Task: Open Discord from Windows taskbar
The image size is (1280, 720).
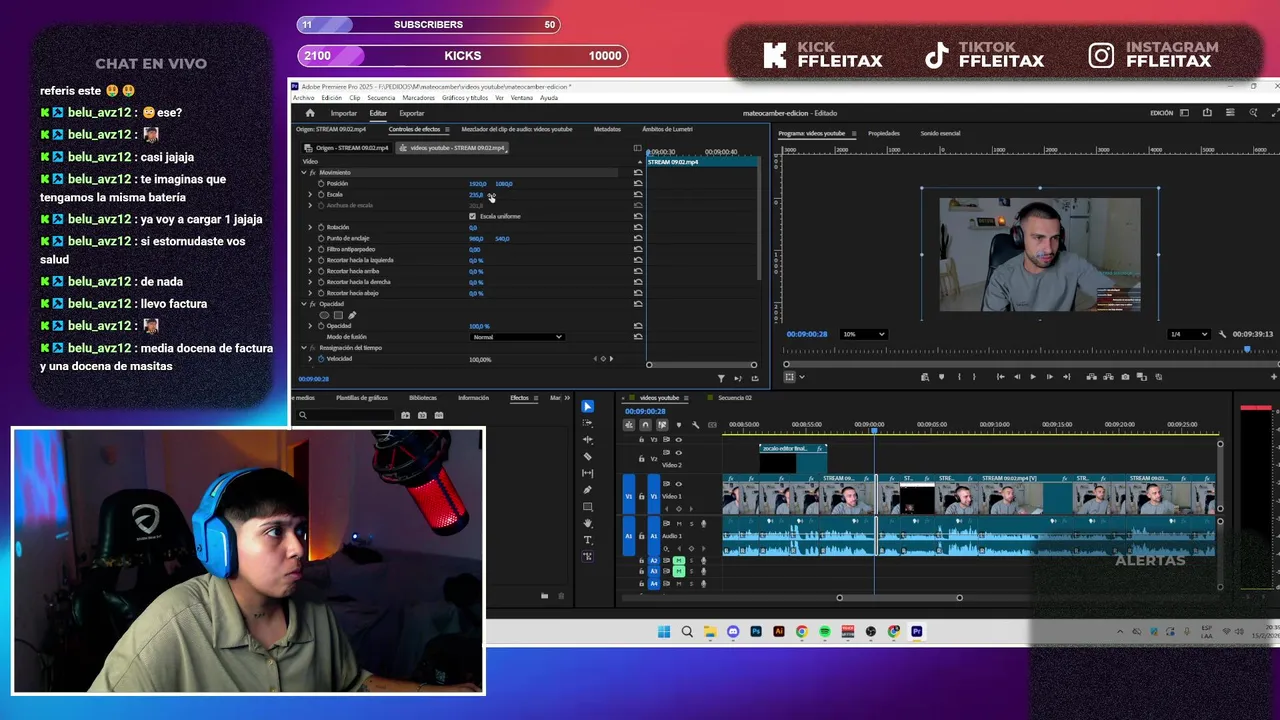Action: click(733, 632)
